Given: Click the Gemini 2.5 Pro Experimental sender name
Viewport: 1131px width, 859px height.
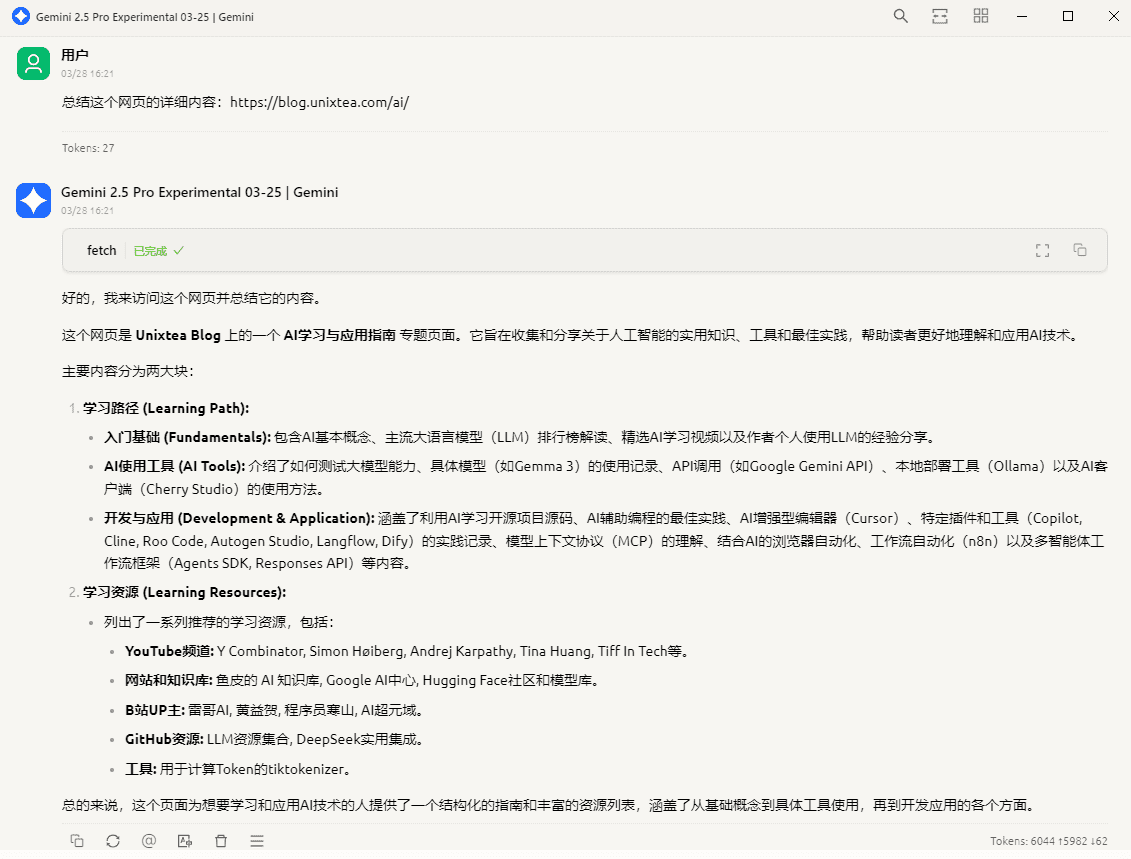Looking at the screenshot, I should pos(200,193).
